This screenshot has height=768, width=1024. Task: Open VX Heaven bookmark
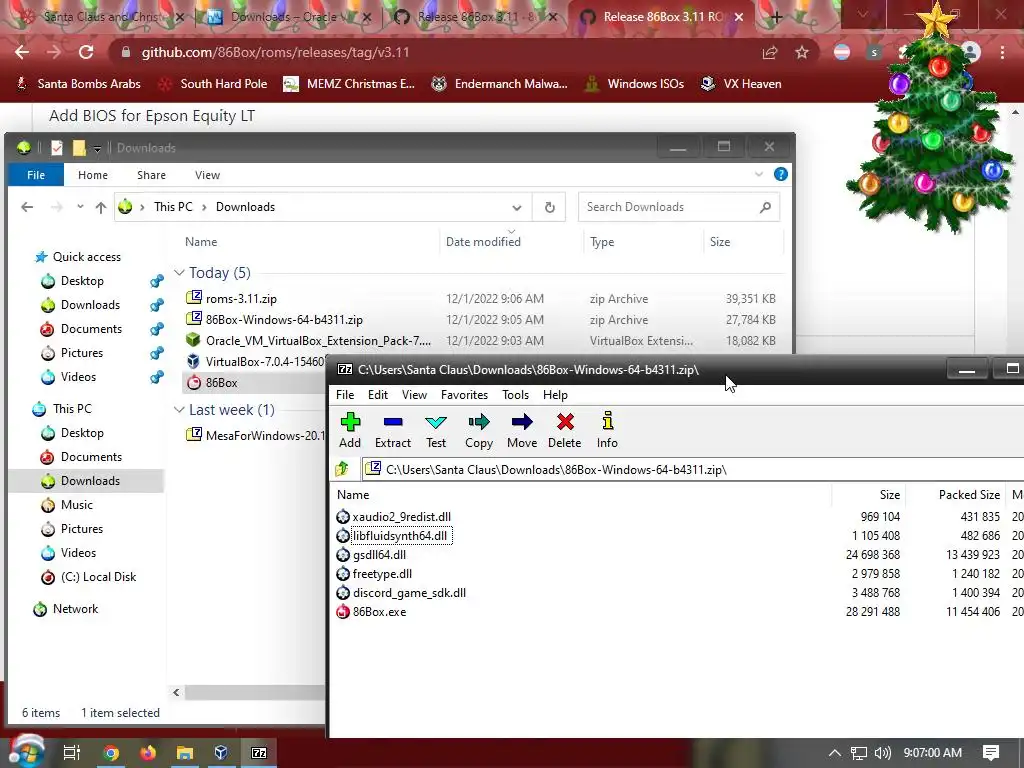point(741,84)
